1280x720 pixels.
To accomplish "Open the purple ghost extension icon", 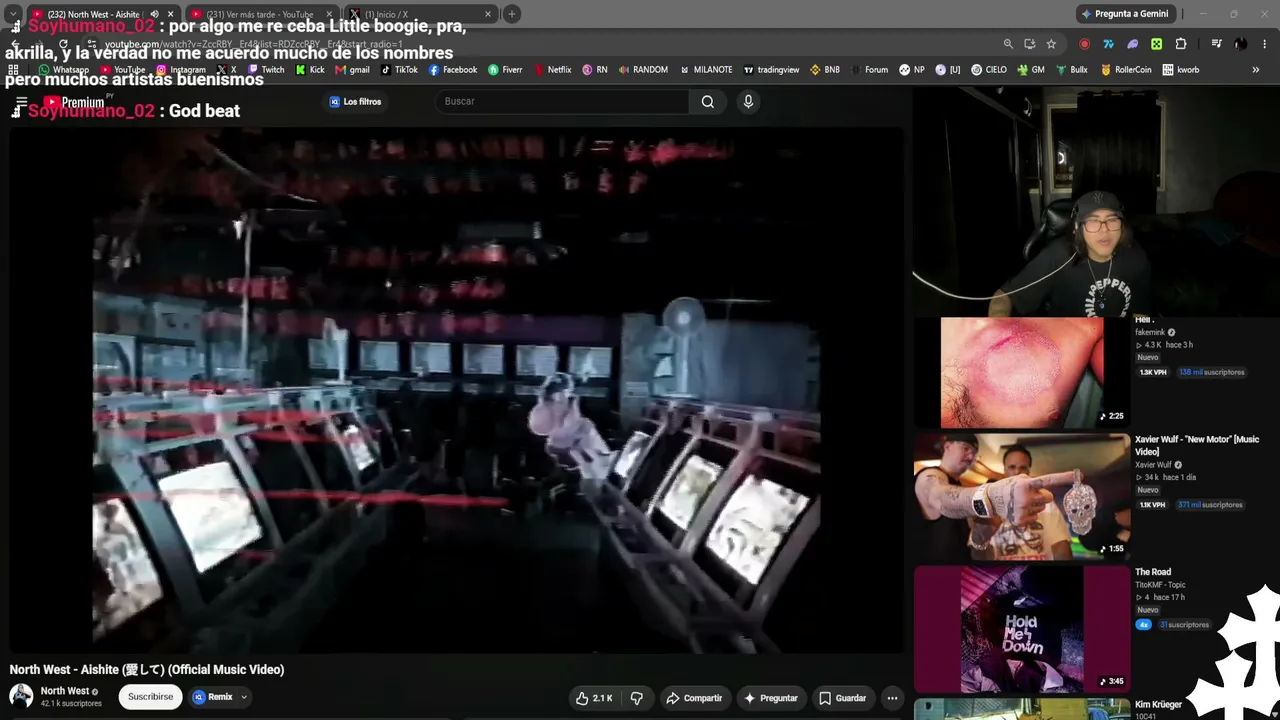I will pos(1133,44).
